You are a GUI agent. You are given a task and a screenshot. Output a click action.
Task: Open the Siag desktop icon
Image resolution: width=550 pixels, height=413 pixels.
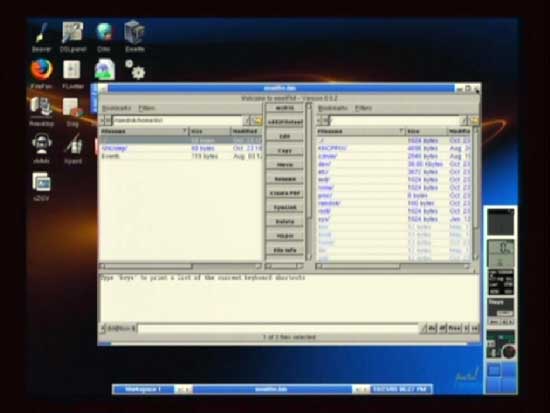tap(72, 112)
